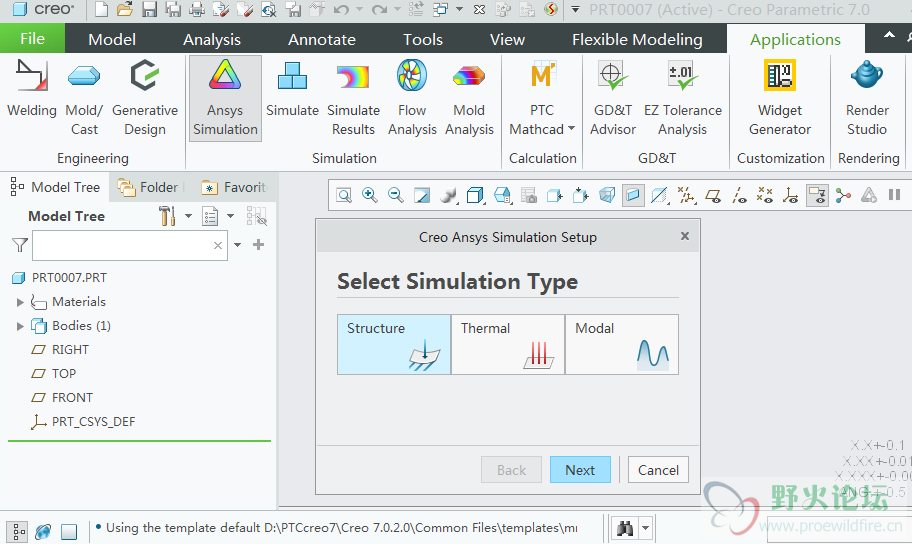This screenshot has height=544, width=912.
Task: Open the search filter dropdown arrow
Action: point(237,245)
